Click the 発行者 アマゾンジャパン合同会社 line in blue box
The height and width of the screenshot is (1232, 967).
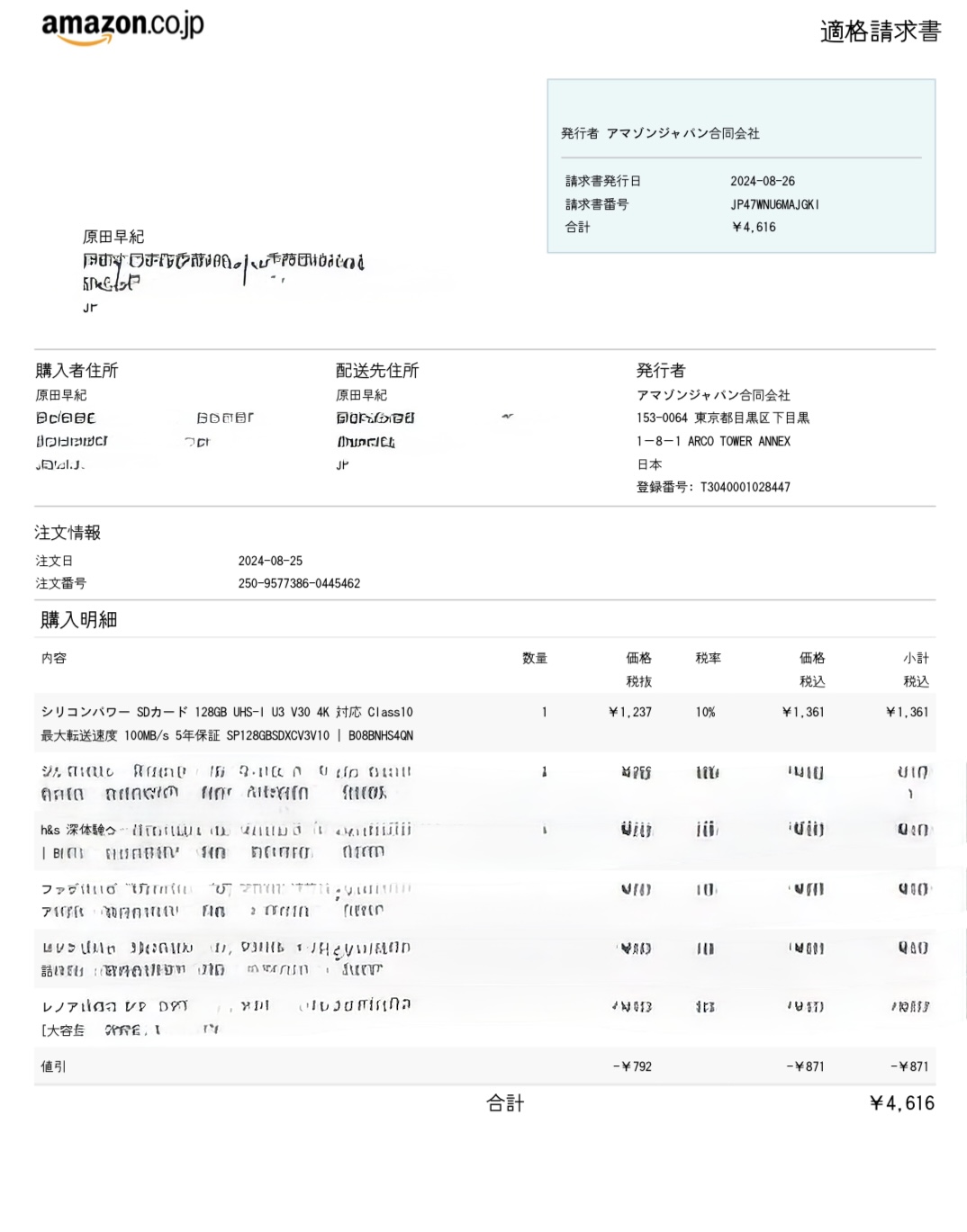pyautogui.click(x=660, y=133)
